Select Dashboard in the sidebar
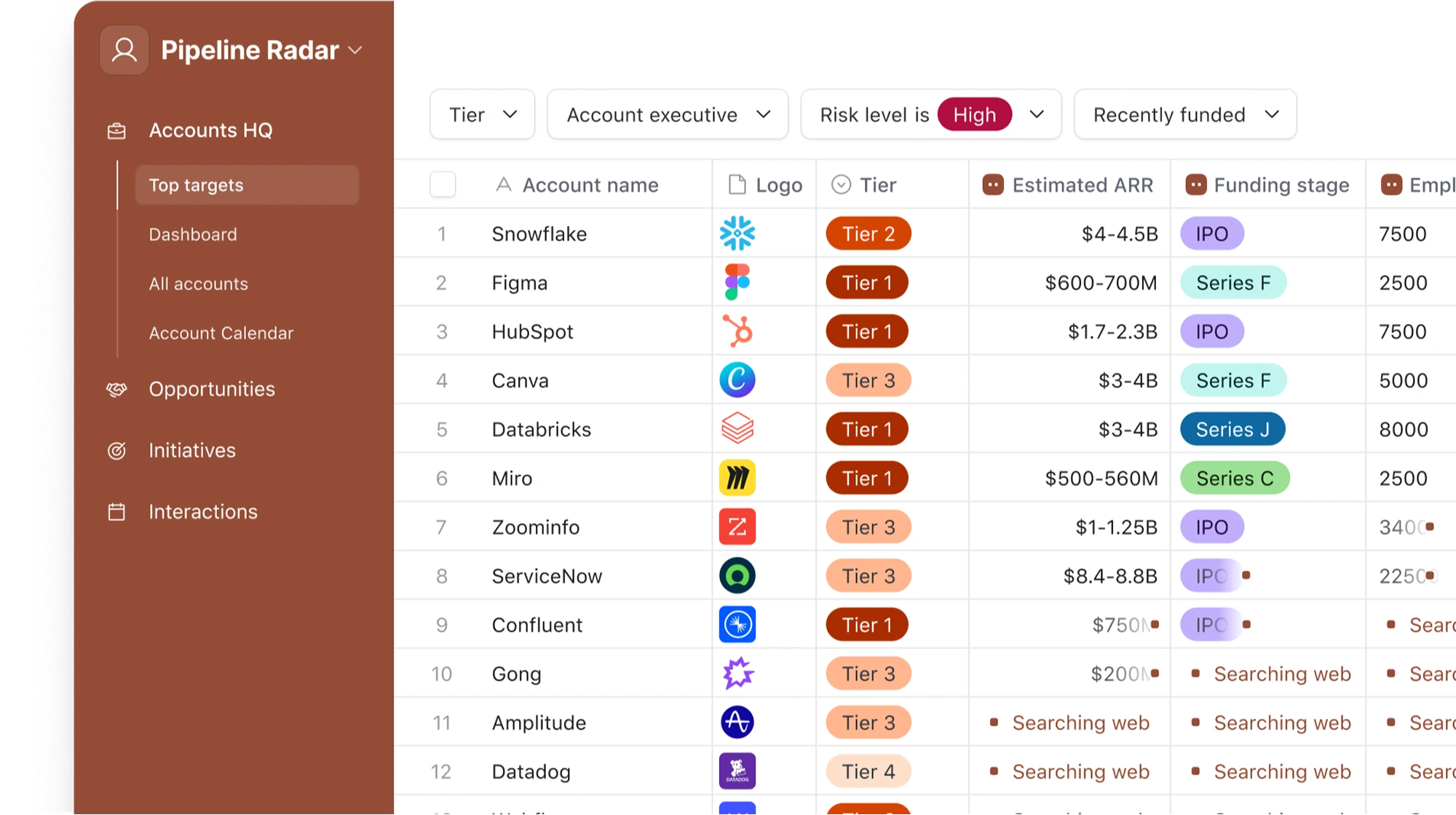This screenshot has height=815, width=1456. click(x=193, y=235)
